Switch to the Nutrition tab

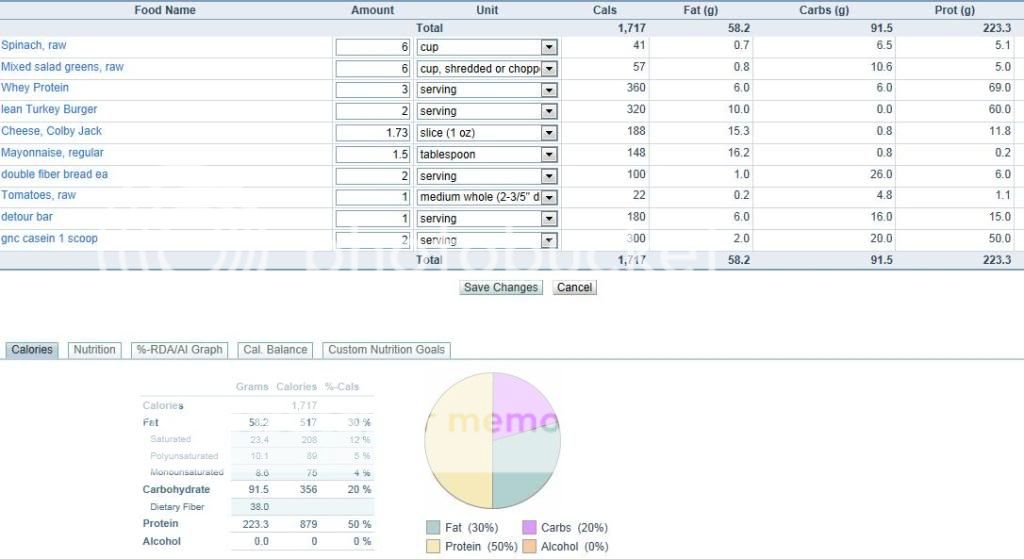94,350
